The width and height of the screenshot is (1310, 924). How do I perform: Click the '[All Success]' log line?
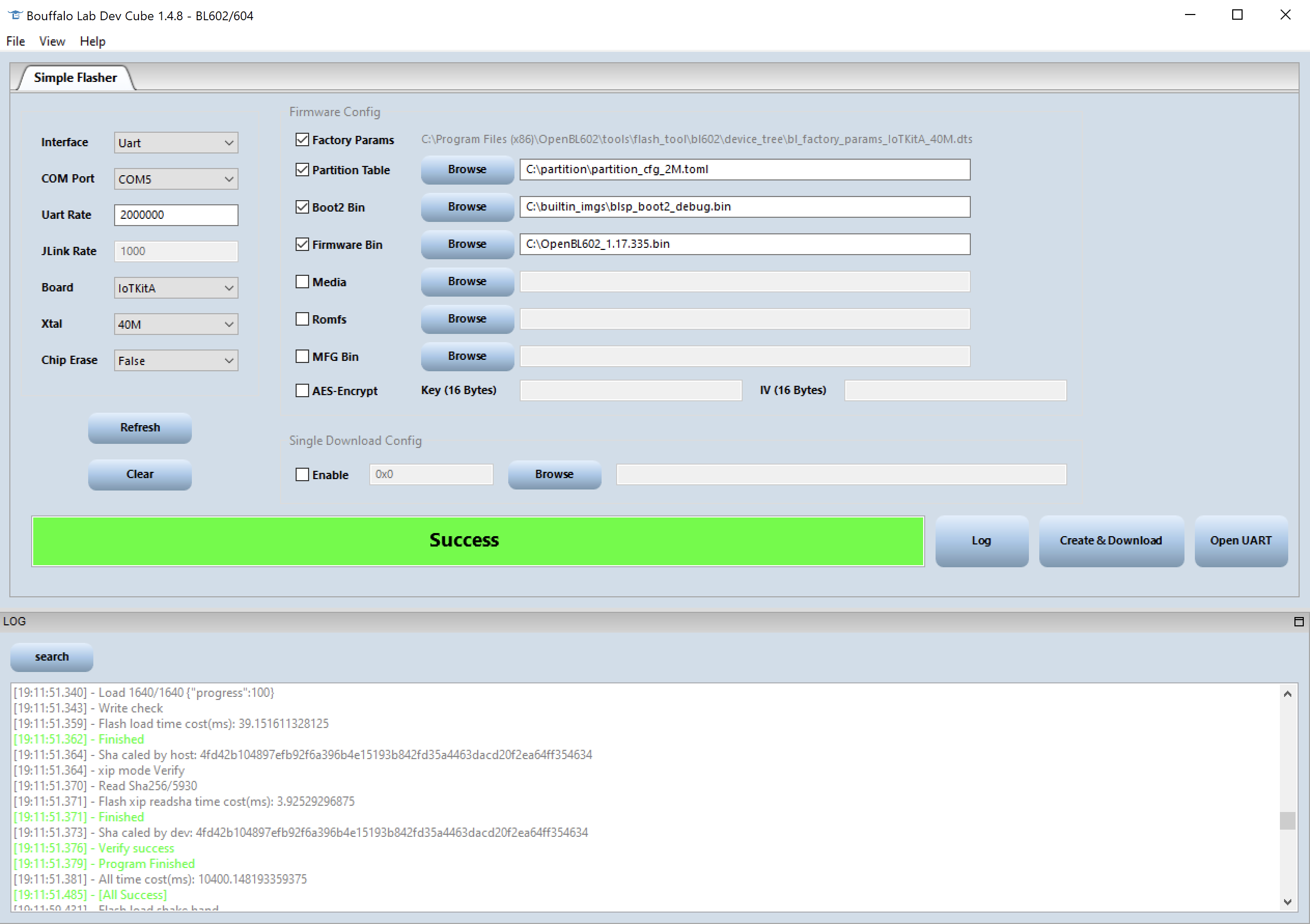tap(90, 895)
